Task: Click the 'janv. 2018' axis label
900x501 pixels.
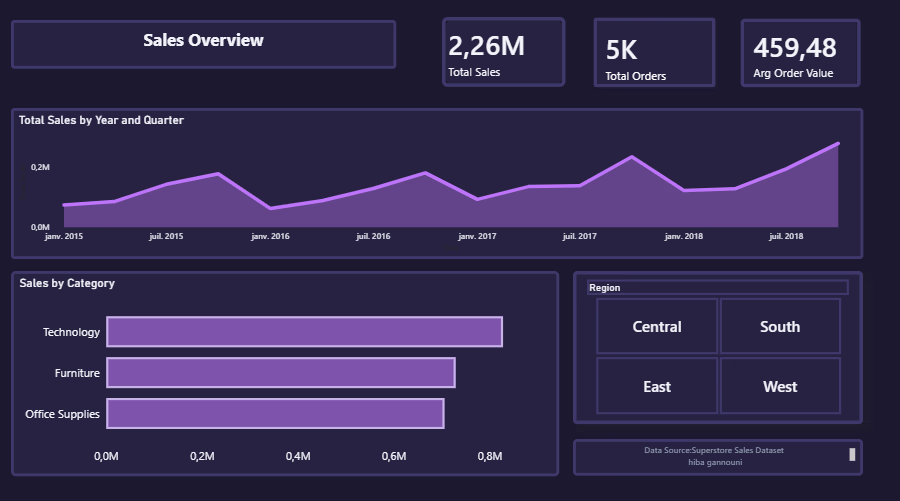Action: [684, 236]
